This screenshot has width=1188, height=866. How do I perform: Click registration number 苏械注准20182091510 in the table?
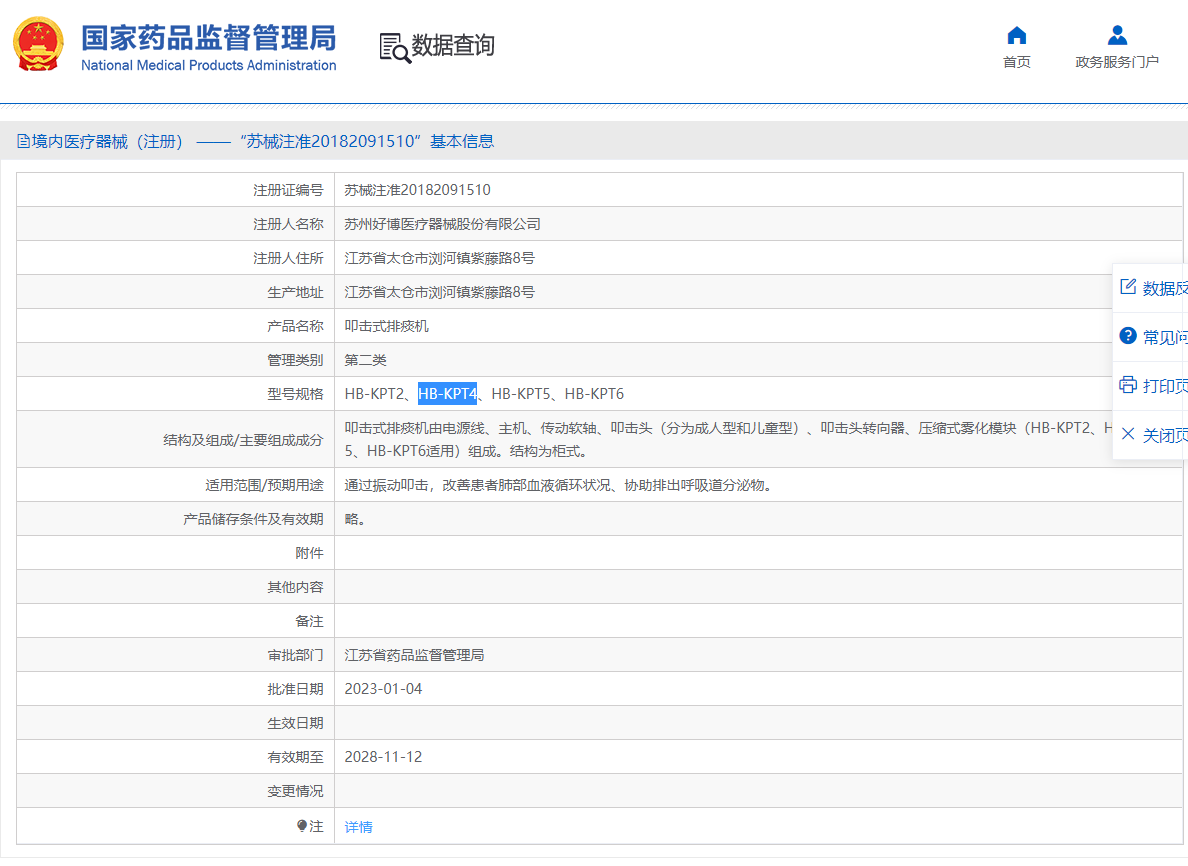point(417,190)
